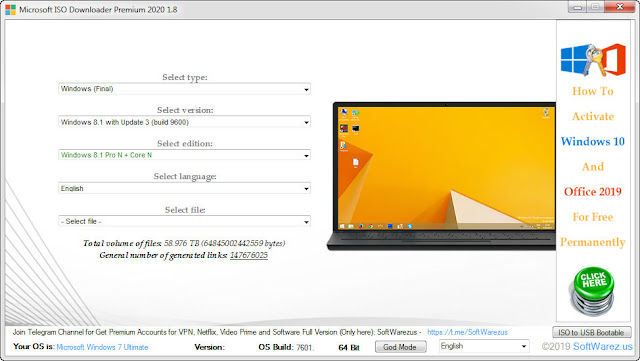Click the 64 Bit label
Image resolution: width=640 pixels, height=361 pixels.
[x=349, y=348]
